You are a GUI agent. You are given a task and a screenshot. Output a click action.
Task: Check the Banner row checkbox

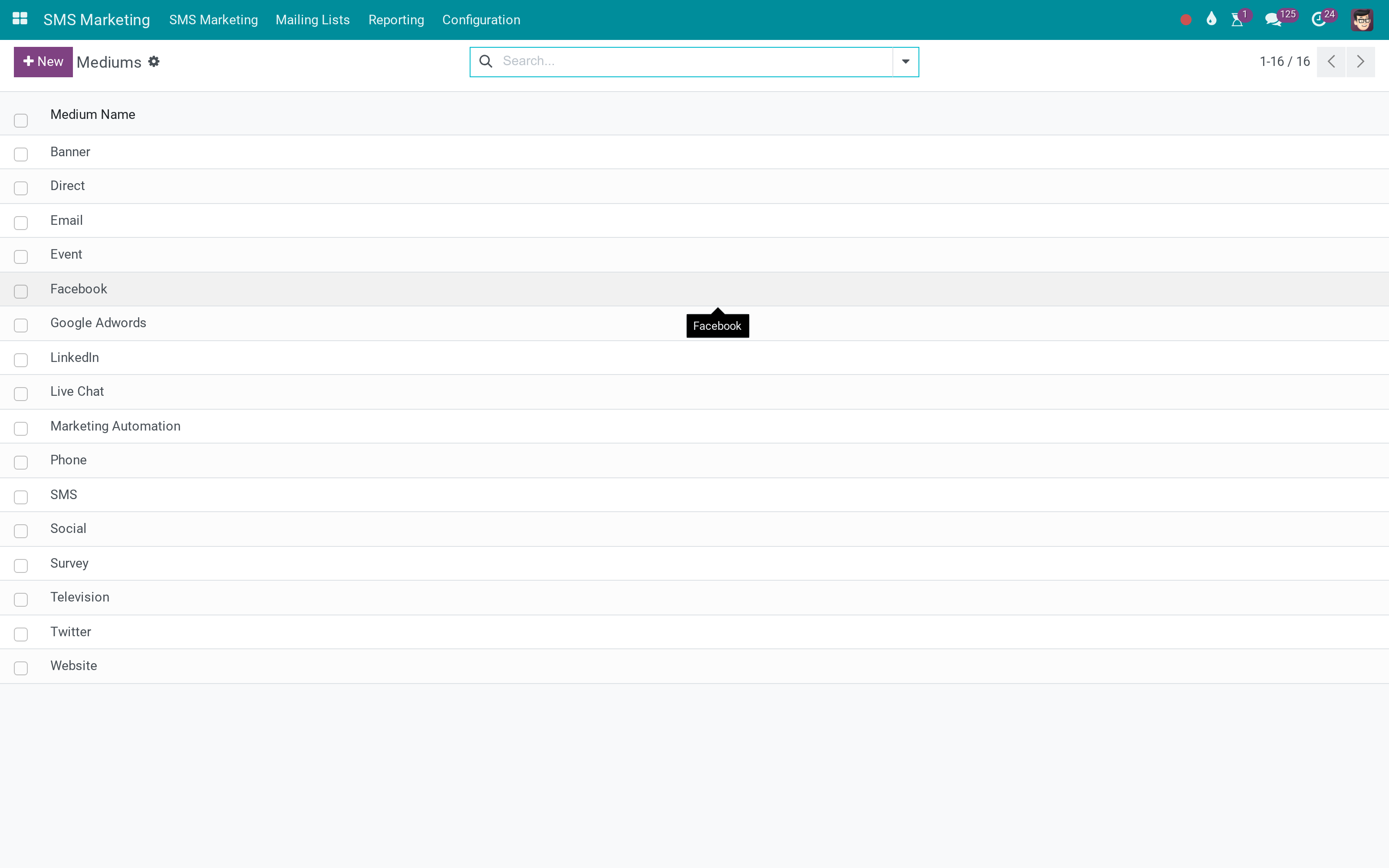coord(21,155)
